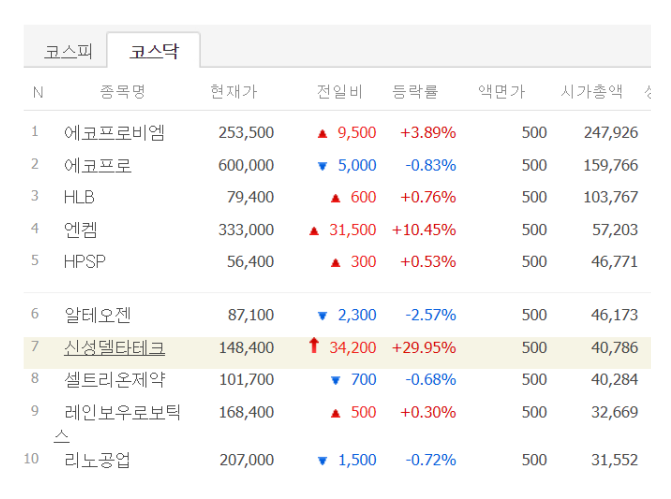The image size is (671, 499).
Task: Click the N column header
Action: (38, 92)
